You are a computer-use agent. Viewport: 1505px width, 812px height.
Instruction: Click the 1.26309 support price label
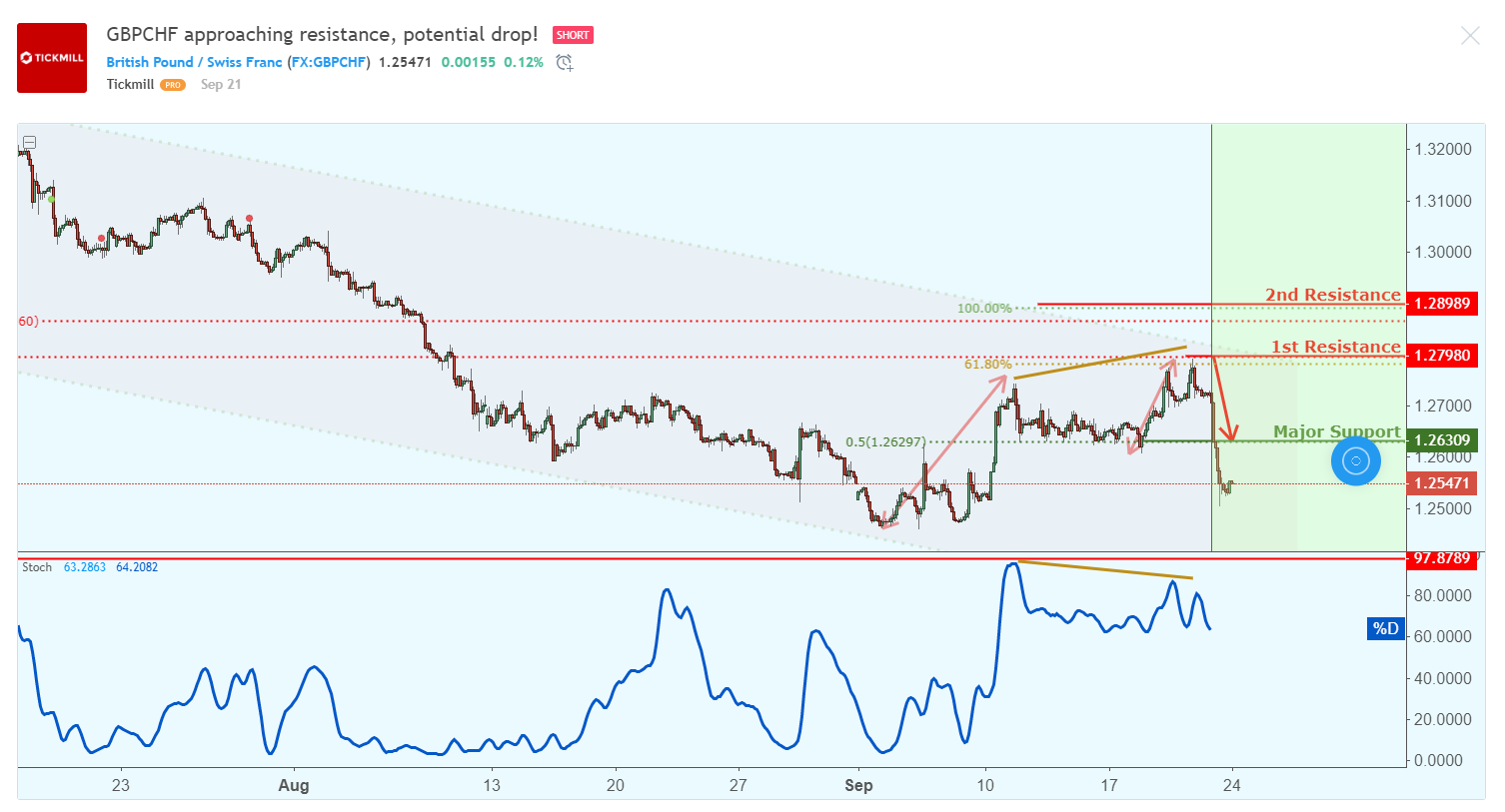(1442, 440)
